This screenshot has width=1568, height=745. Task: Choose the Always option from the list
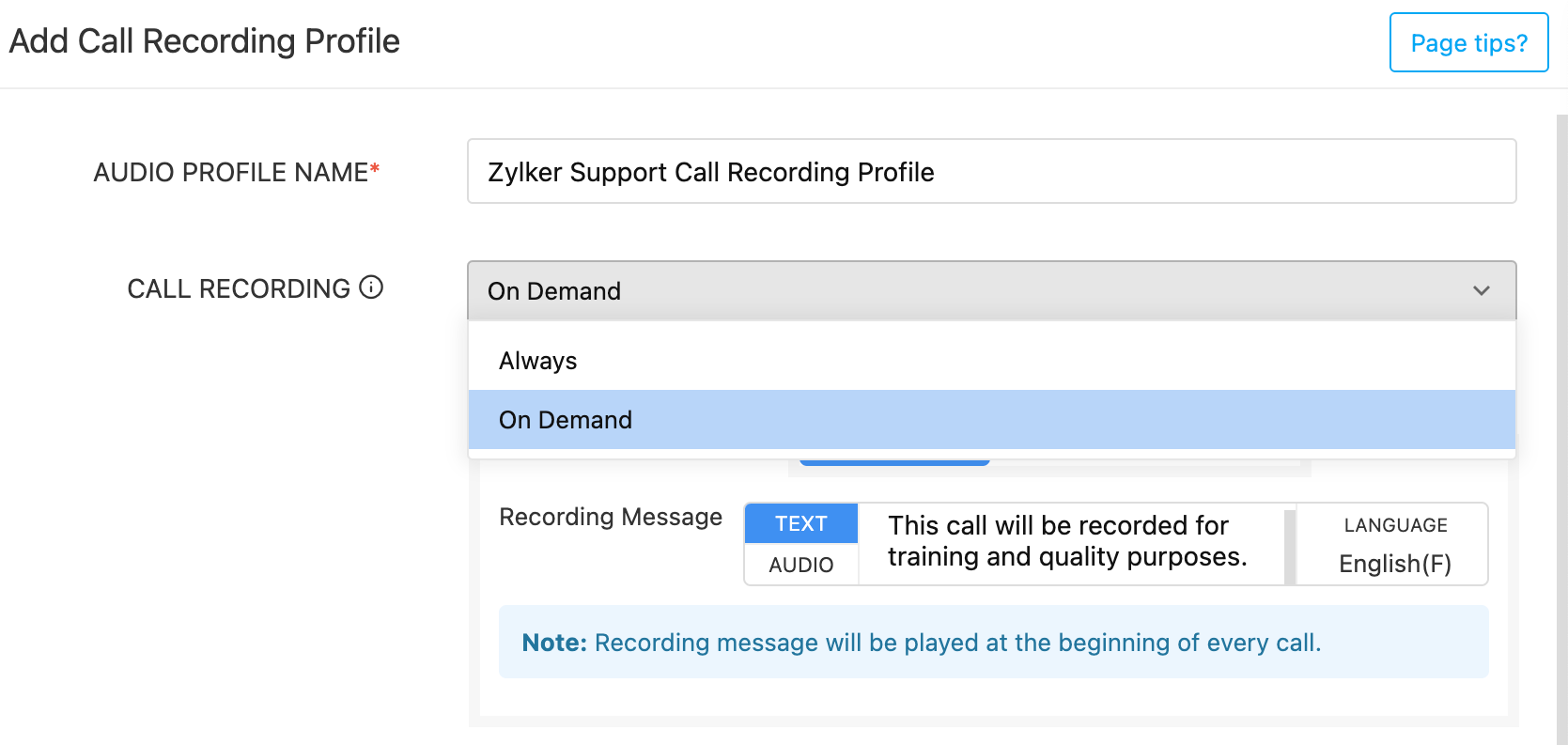[x=538, y=361]
